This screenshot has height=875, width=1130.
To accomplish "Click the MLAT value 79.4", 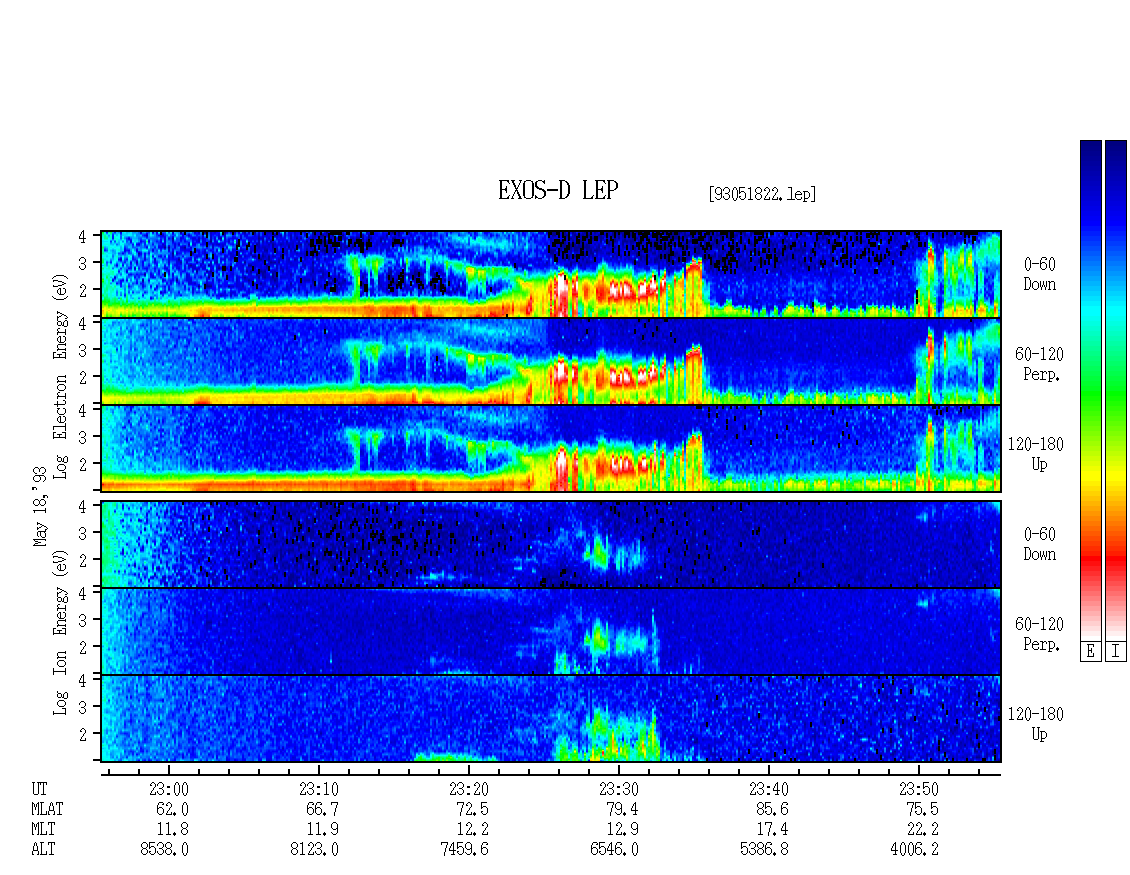I will [622, 809].
